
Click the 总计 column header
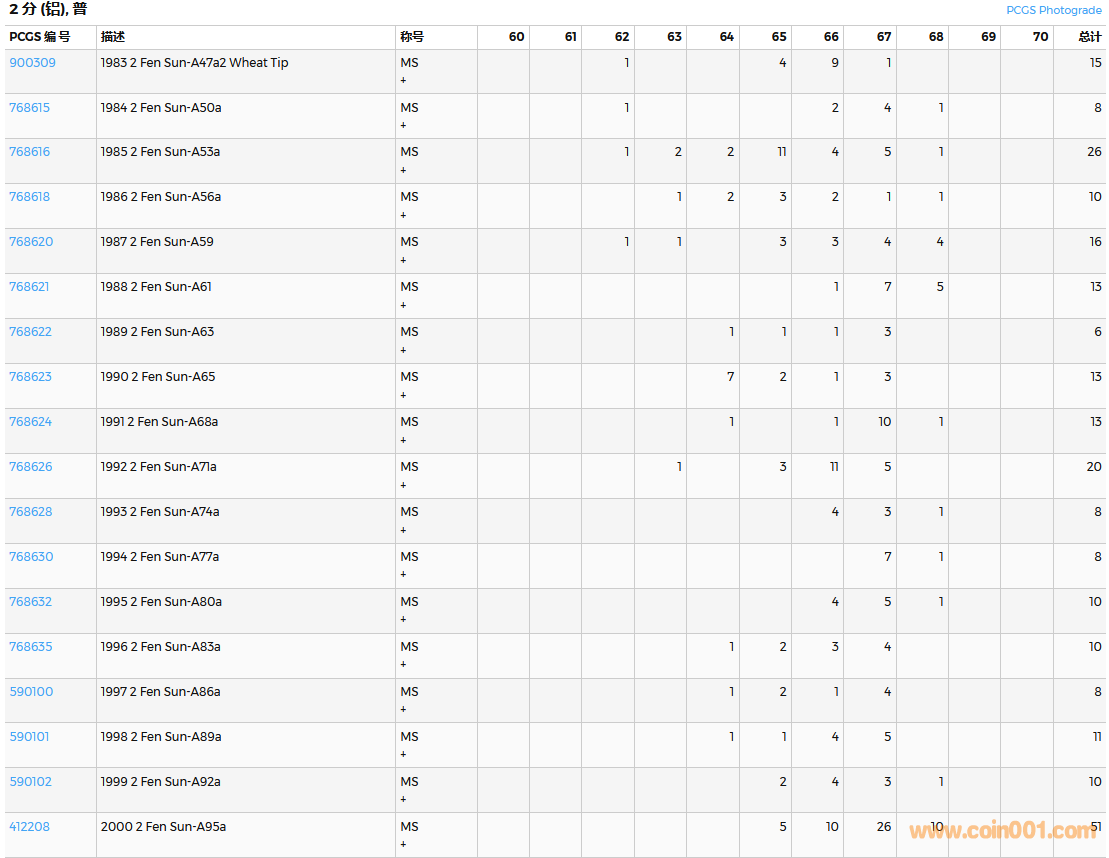coord(1089,37)
